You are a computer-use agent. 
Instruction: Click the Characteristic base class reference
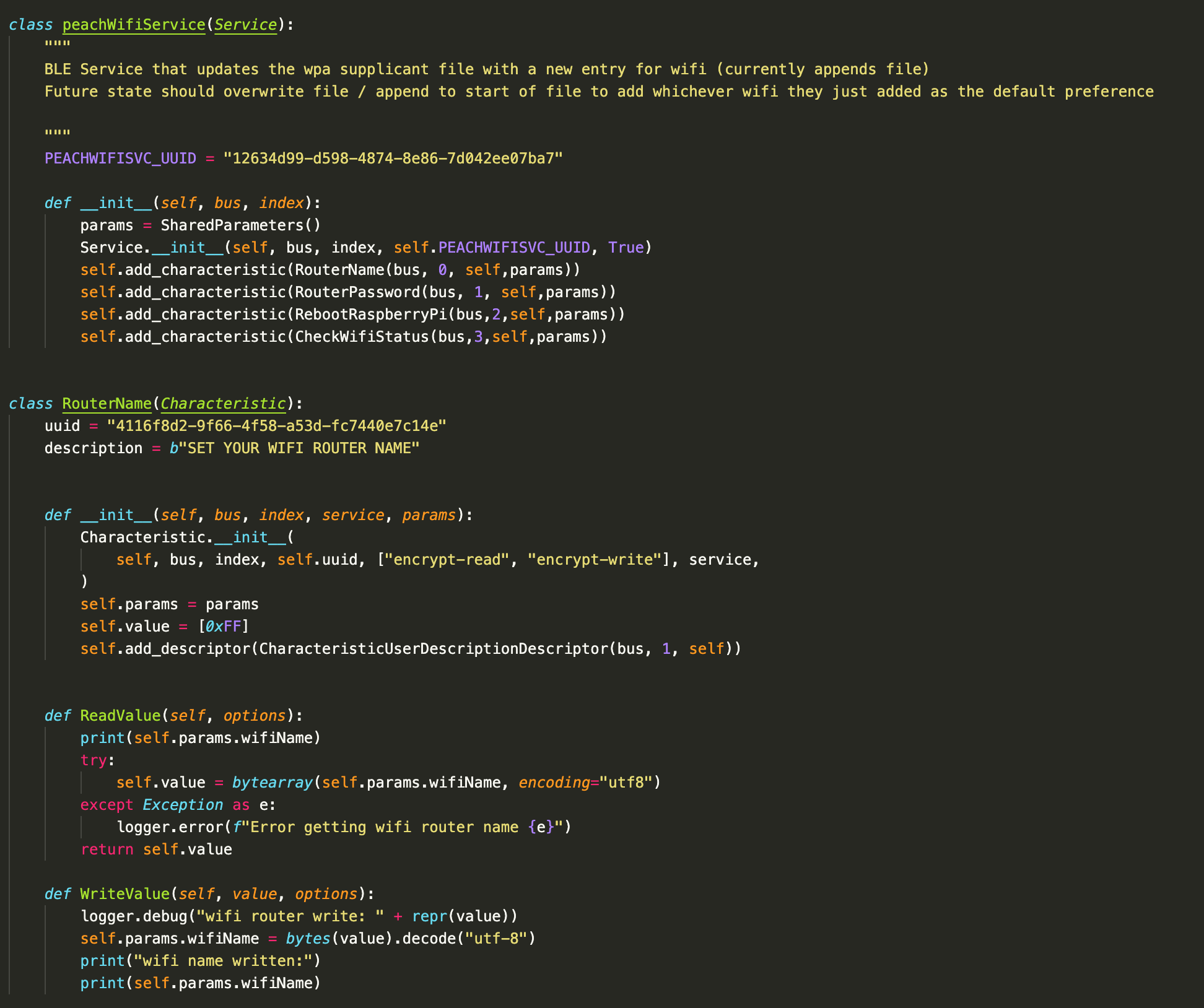(x=223, y=404)
